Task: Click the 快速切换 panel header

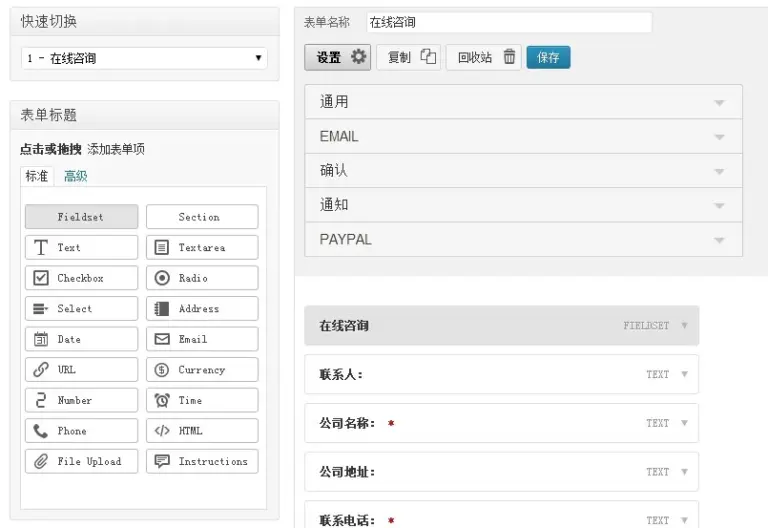Action: [144, 22]
